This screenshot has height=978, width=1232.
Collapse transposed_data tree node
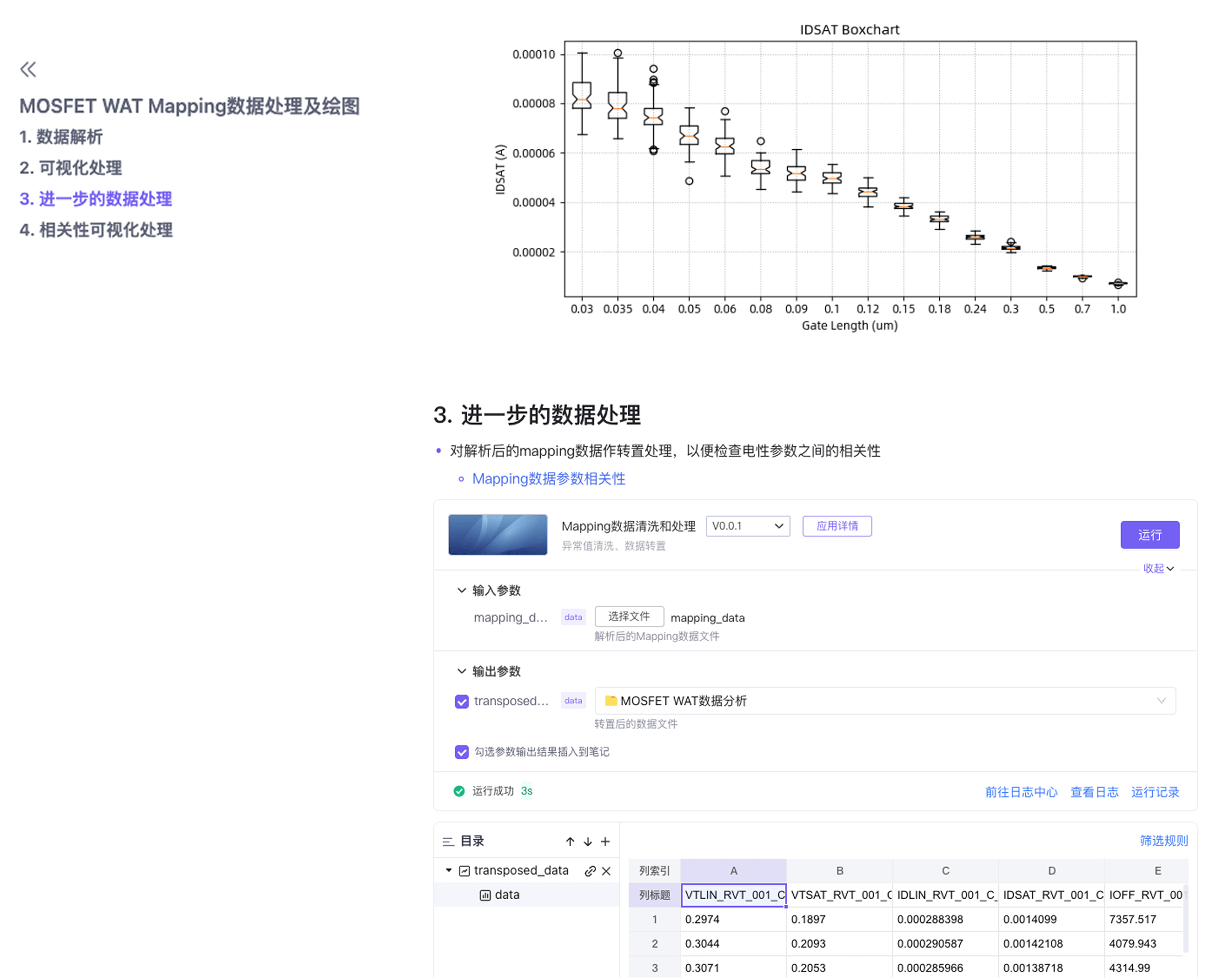449,871
